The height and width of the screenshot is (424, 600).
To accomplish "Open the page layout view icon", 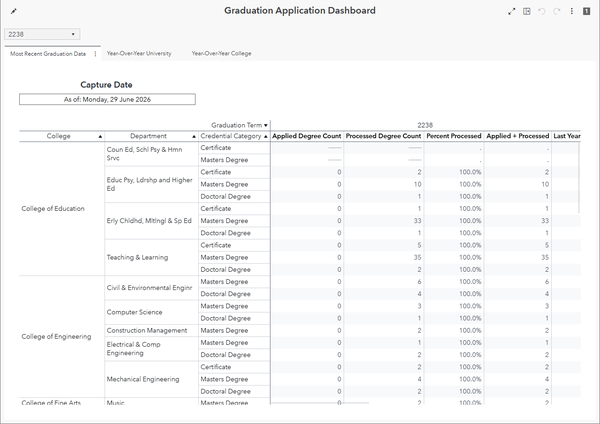I will pyautogui.click(x=527, y=11).
